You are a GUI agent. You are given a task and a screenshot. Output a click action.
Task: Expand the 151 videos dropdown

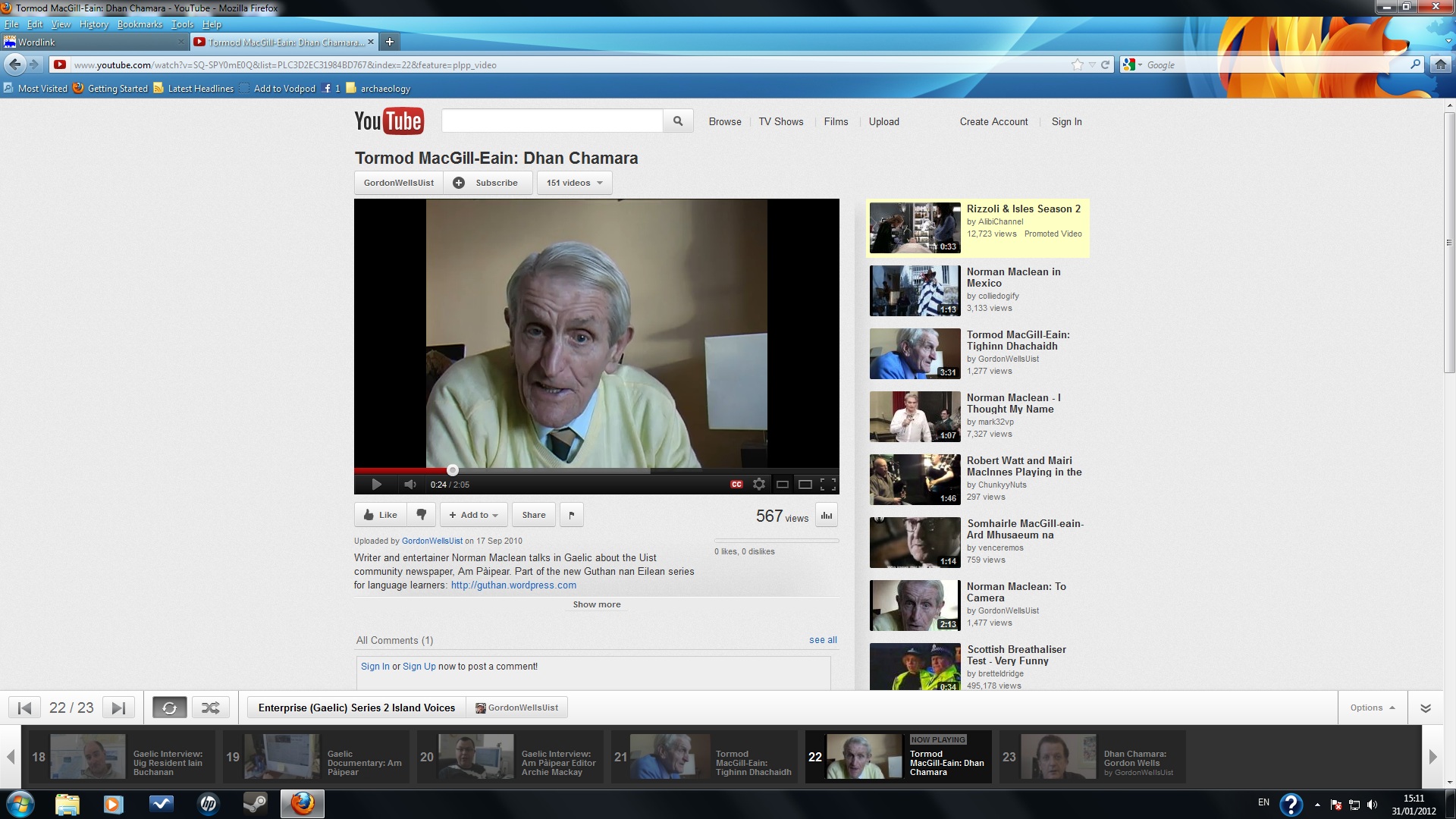point(574,183)
